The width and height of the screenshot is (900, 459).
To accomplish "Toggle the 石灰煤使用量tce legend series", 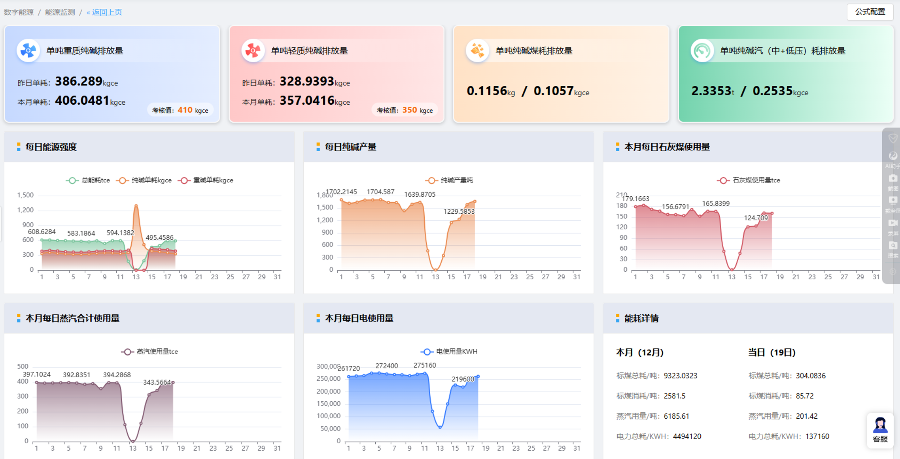I will coord(749,180).
